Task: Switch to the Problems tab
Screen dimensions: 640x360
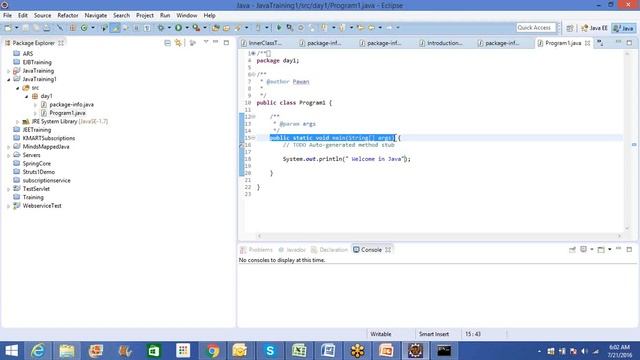Action: 256,250
